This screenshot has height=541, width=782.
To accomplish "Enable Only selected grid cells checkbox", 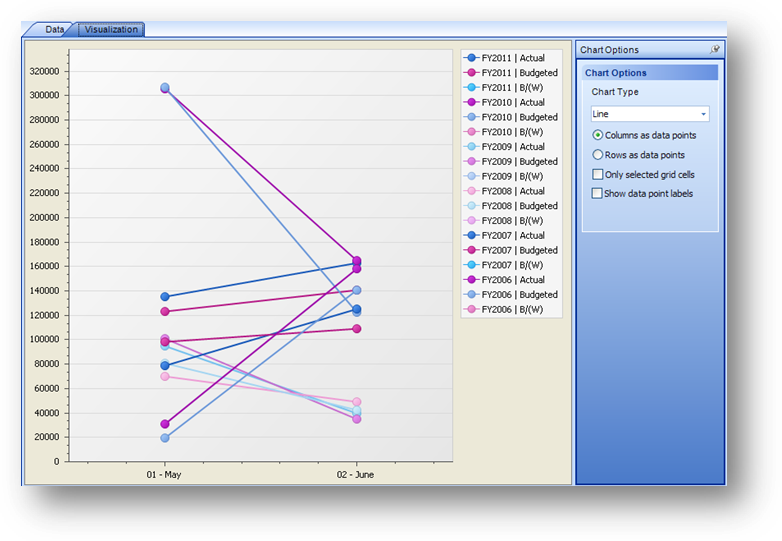I will point(597,175).
